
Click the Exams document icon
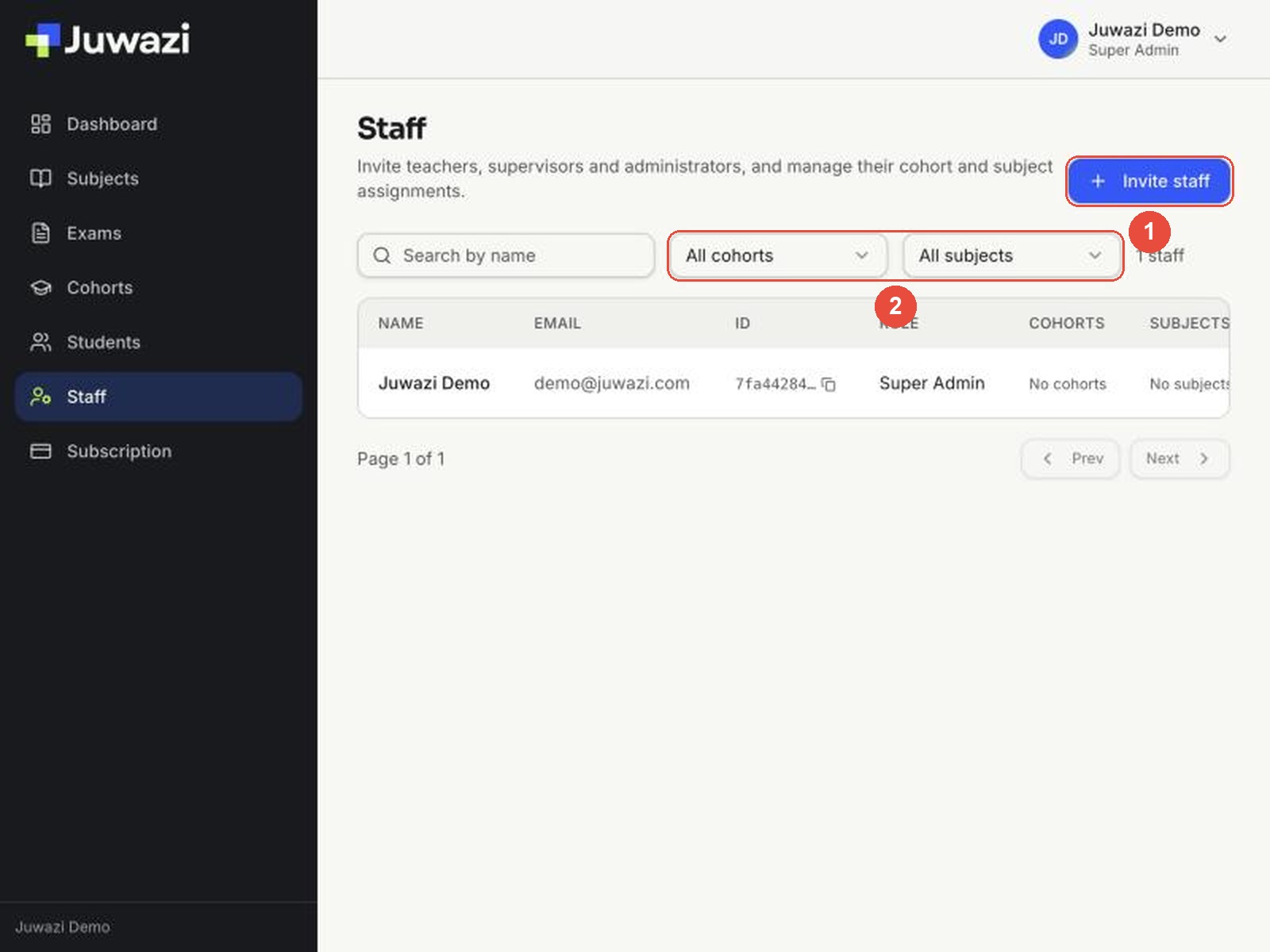coord(40,233)
